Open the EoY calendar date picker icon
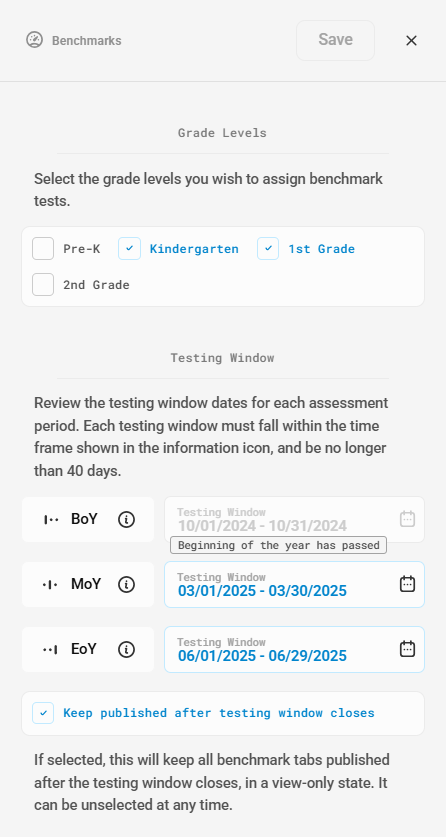 pos(408,649)
